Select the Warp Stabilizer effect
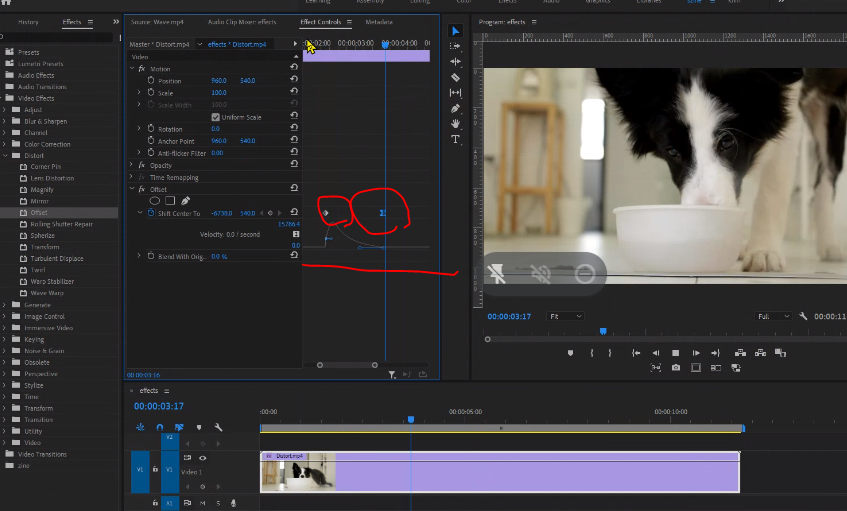The image size is (847, 511). [52, 281]
